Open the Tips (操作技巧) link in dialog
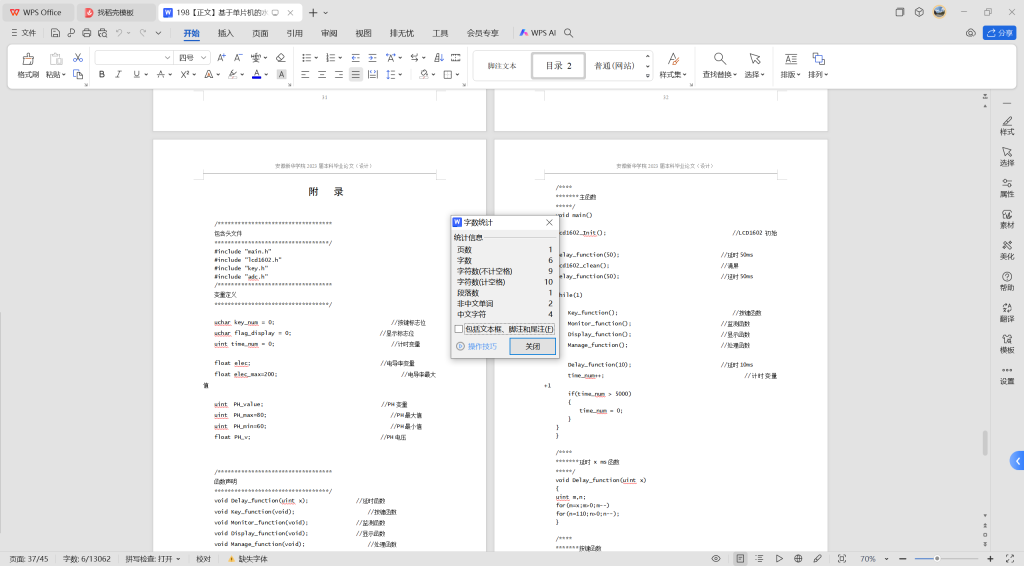Screen dimensions: 1024x566 click(482, 346)
